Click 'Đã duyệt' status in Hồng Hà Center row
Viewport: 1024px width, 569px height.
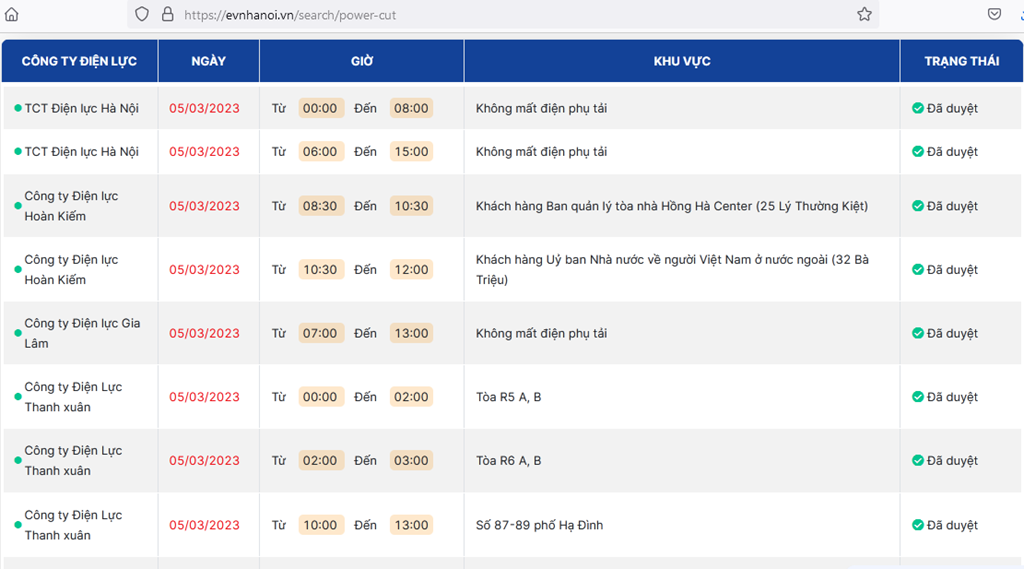952,206
